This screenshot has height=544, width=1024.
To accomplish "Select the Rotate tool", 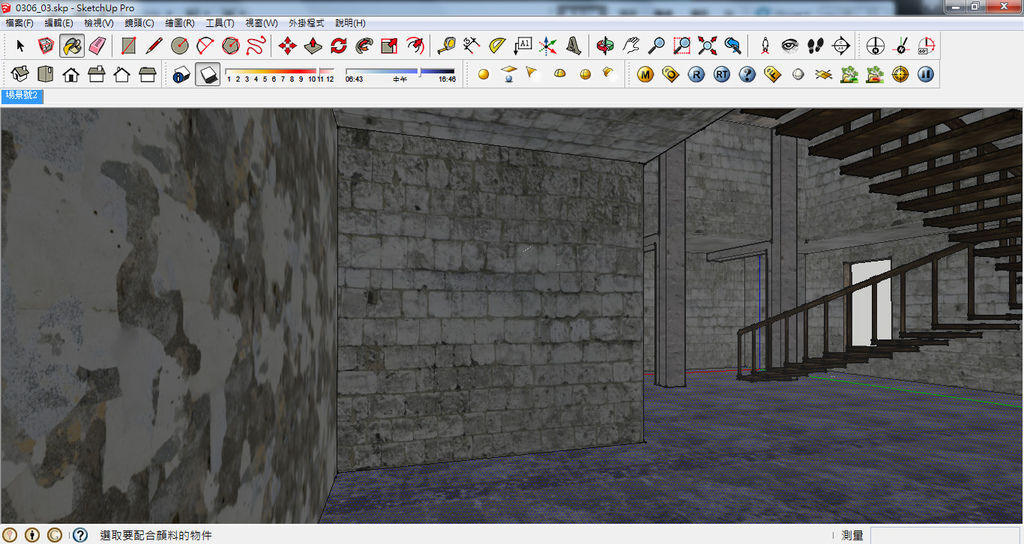I will pyautogui.click(x=338, y=46).
